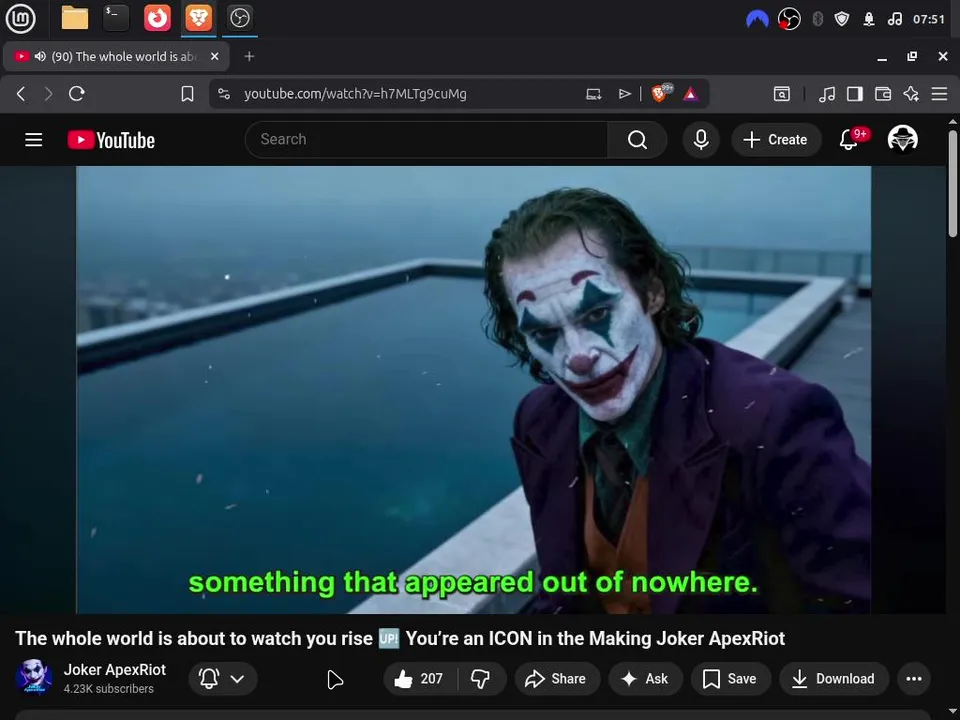Click the send/share arrow icon in address bar
Viewport: 960px width, 720px height.
[624, 94]
